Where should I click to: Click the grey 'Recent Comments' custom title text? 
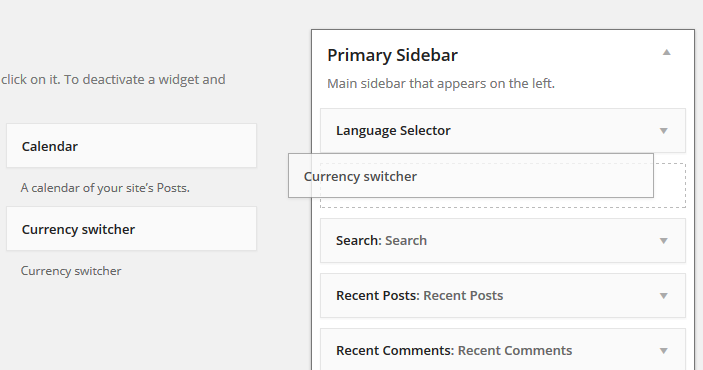(515, 350)
